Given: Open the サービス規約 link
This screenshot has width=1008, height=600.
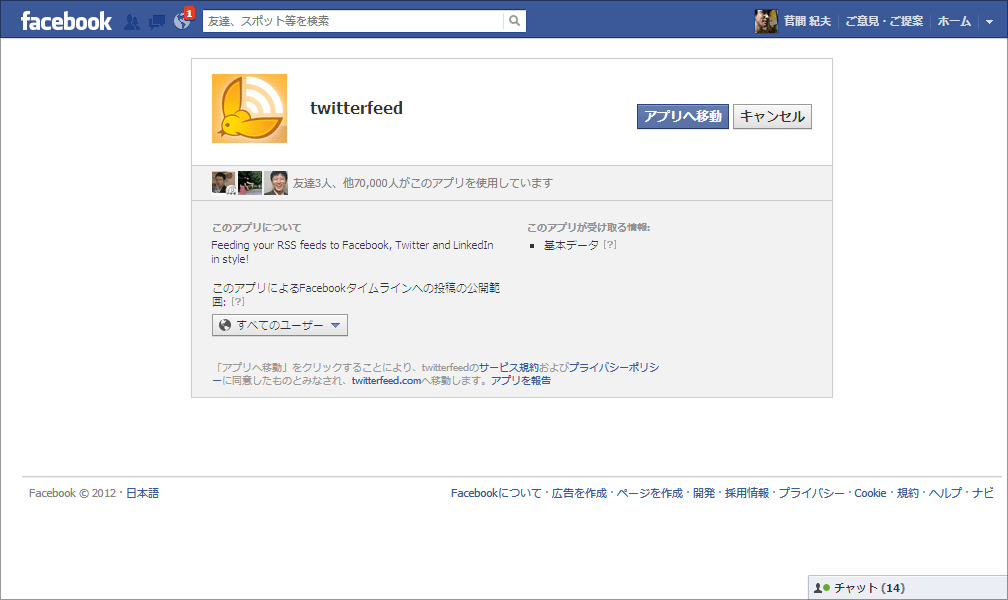Looking at the screenshot, I should point(508,367).
